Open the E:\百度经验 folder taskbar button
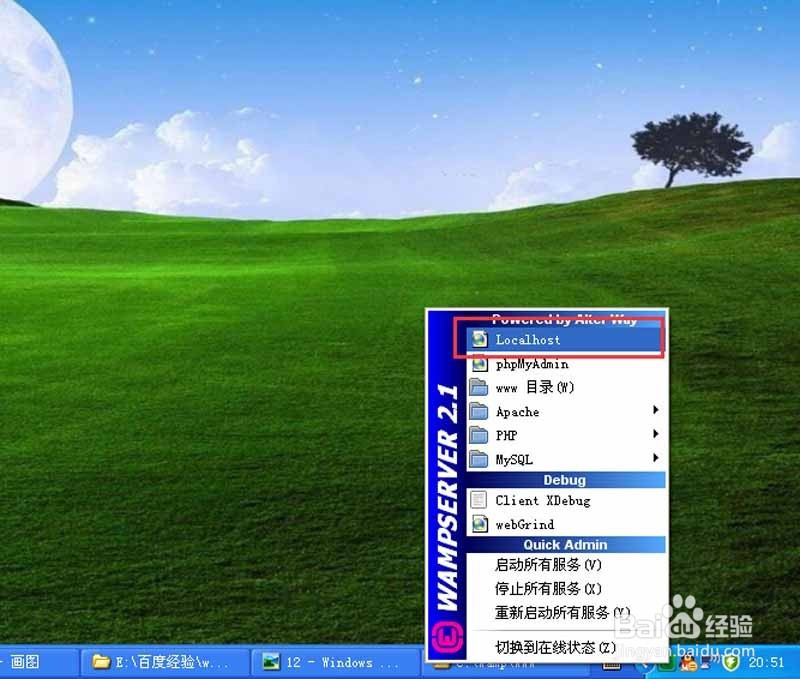 click(165, 662)
